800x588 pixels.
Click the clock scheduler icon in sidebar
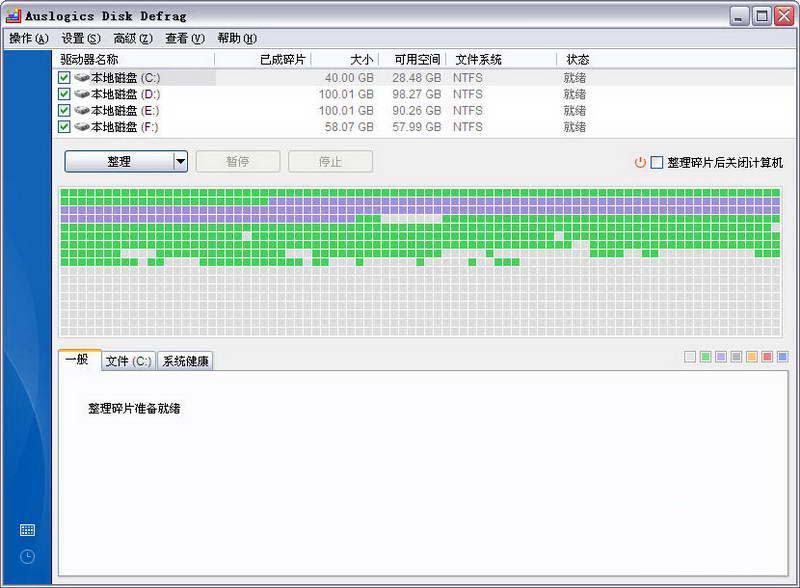[27, 556]
